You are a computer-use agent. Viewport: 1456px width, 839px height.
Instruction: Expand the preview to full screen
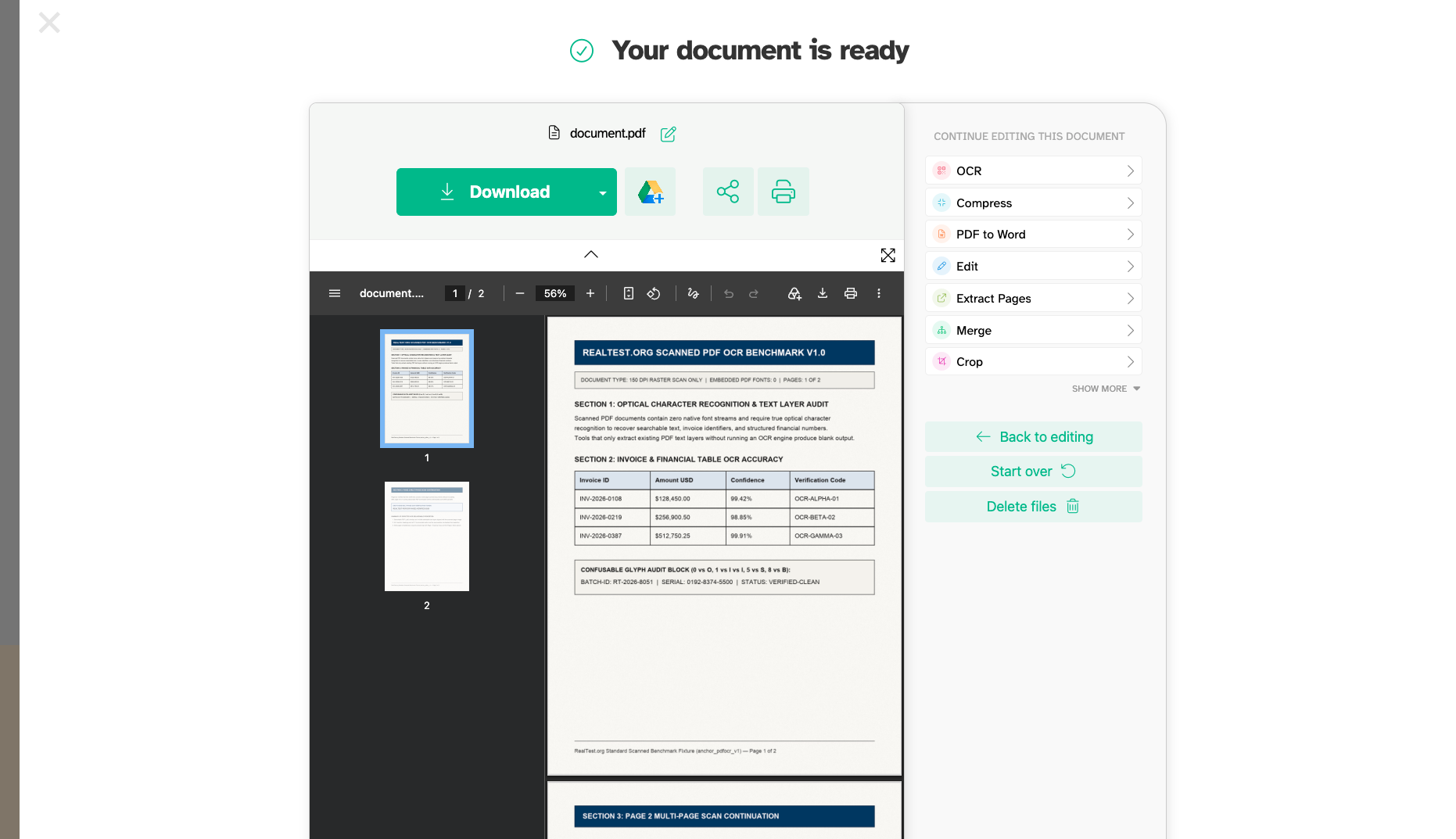click(x=888, y=255)
